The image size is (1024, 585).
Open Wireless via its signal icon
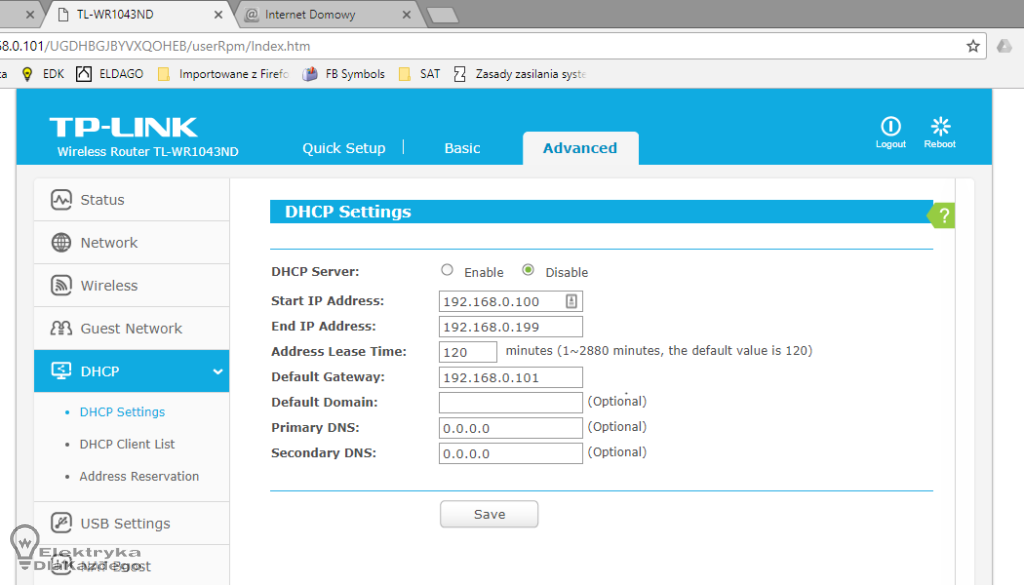pyautogui.click(x=62, y=286)
